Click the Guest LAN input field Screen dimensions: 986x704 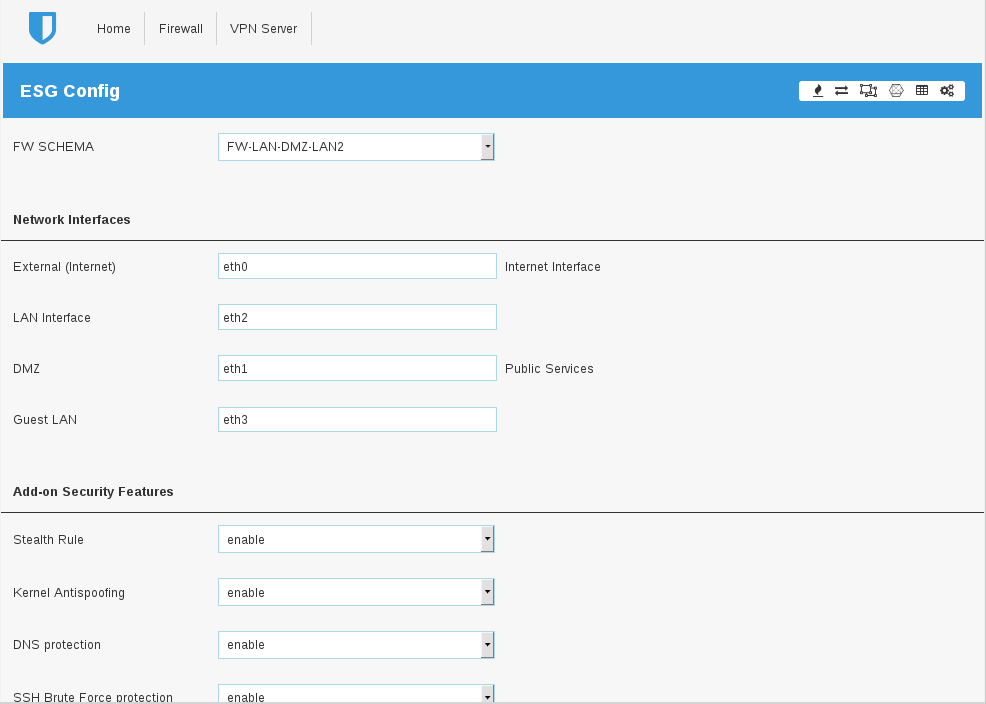(x=357, y=419)
